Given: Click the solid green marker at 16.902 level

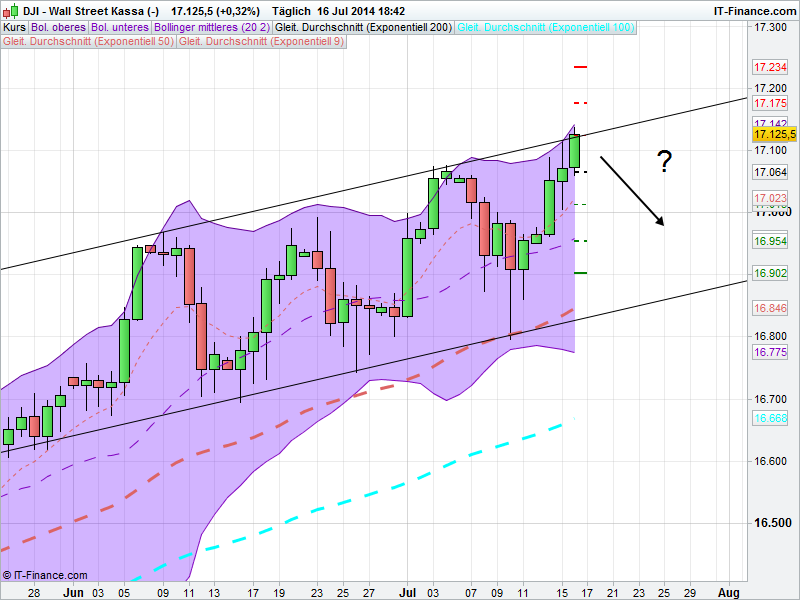Looking at the screenshot, I should 580,272.
